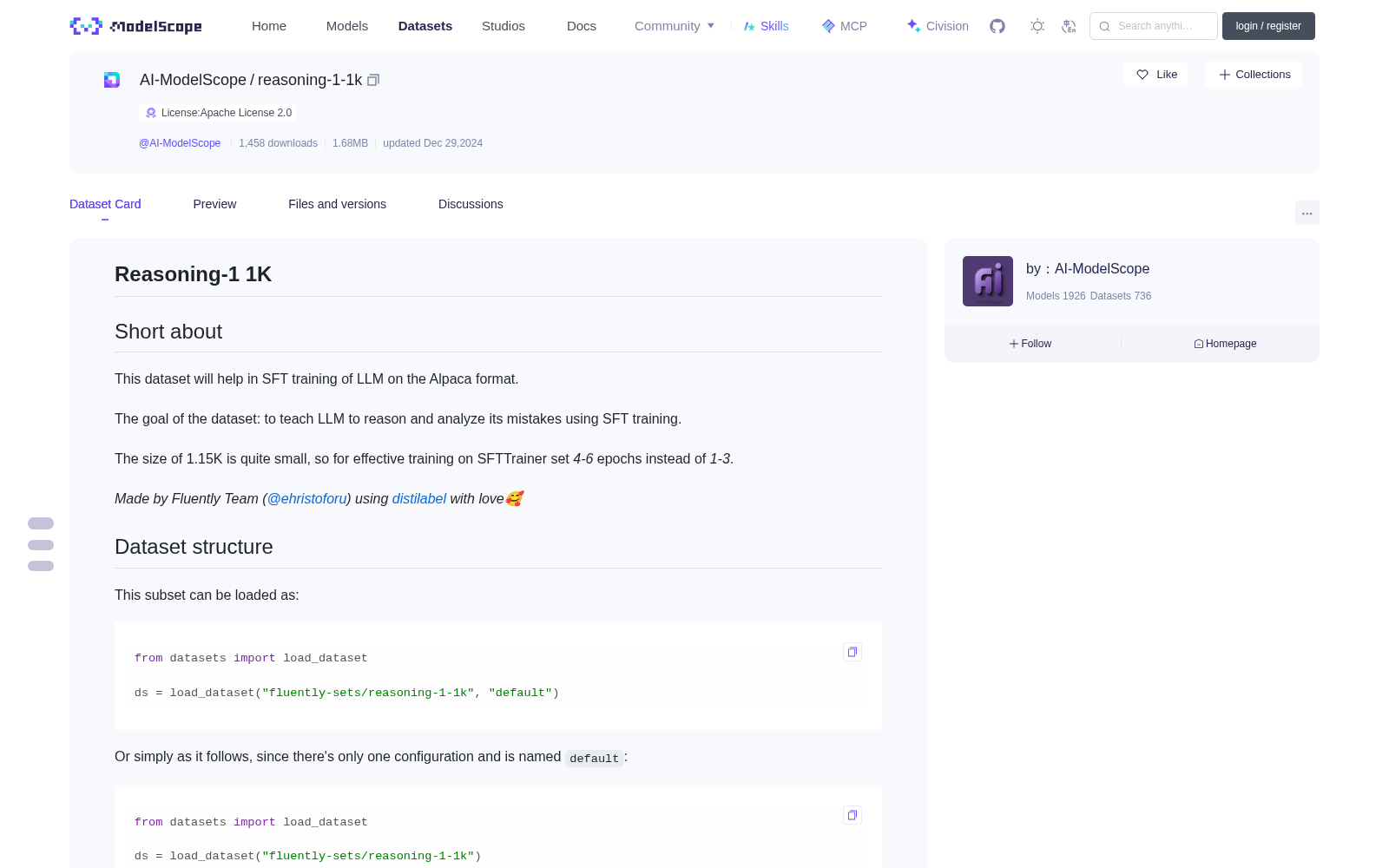The width and height of the screenshot is (1389, 868).
Task: Click the "by：AI-ModelScope" organization name
Action: (1088, 269)
